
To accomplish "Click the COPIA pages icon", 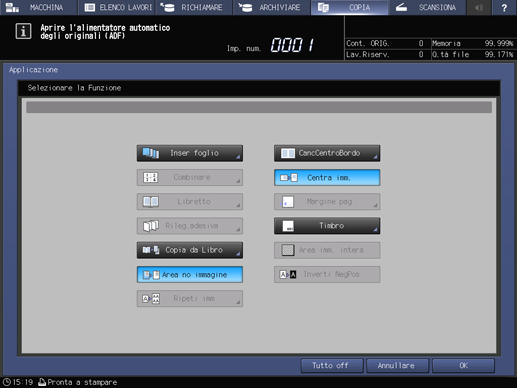I will pyautogui.click(x=323, y=7).
